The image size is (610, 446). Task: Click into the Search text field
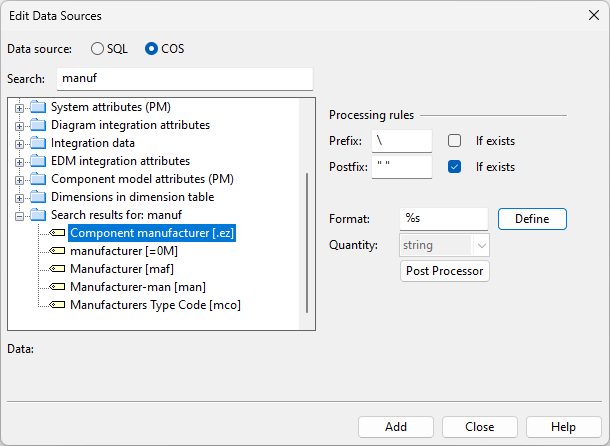(x=184, y=78)
